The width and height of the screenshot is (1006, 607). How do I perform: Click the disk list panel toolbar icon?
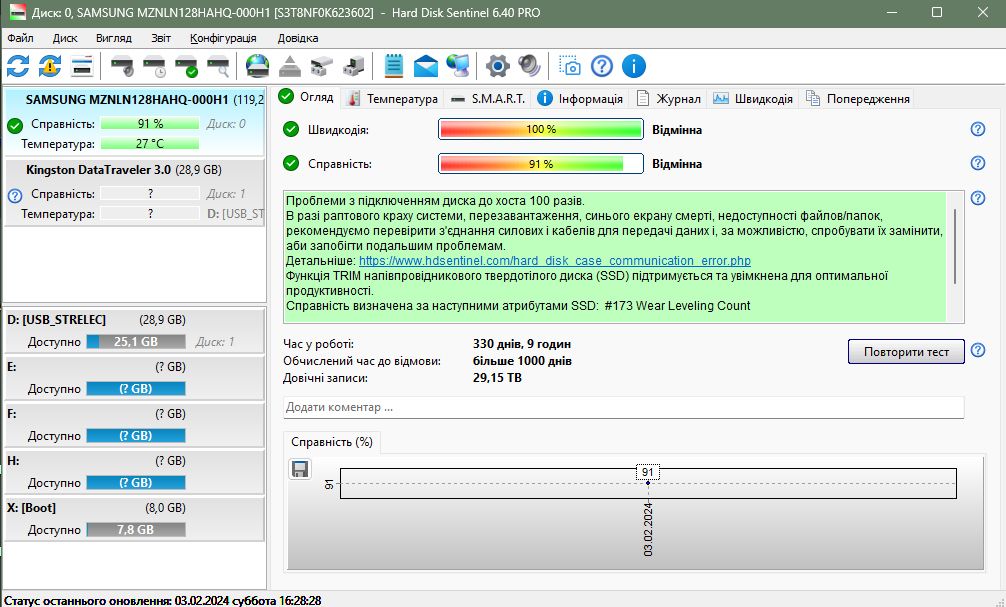(x=82, y=66)
